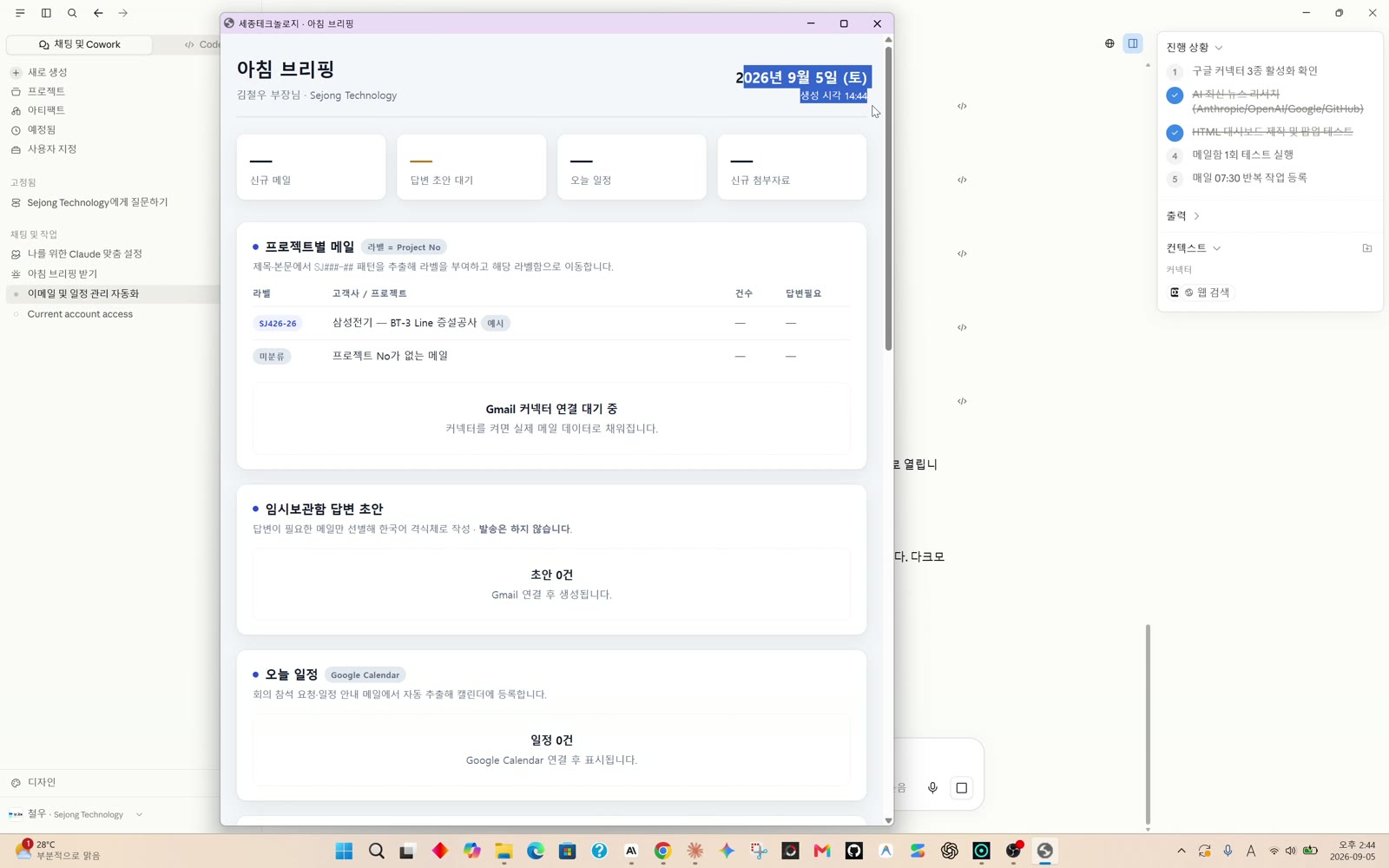Open Gmail from the taskbar
1389x868 pixels.
[x=822, y=851]
